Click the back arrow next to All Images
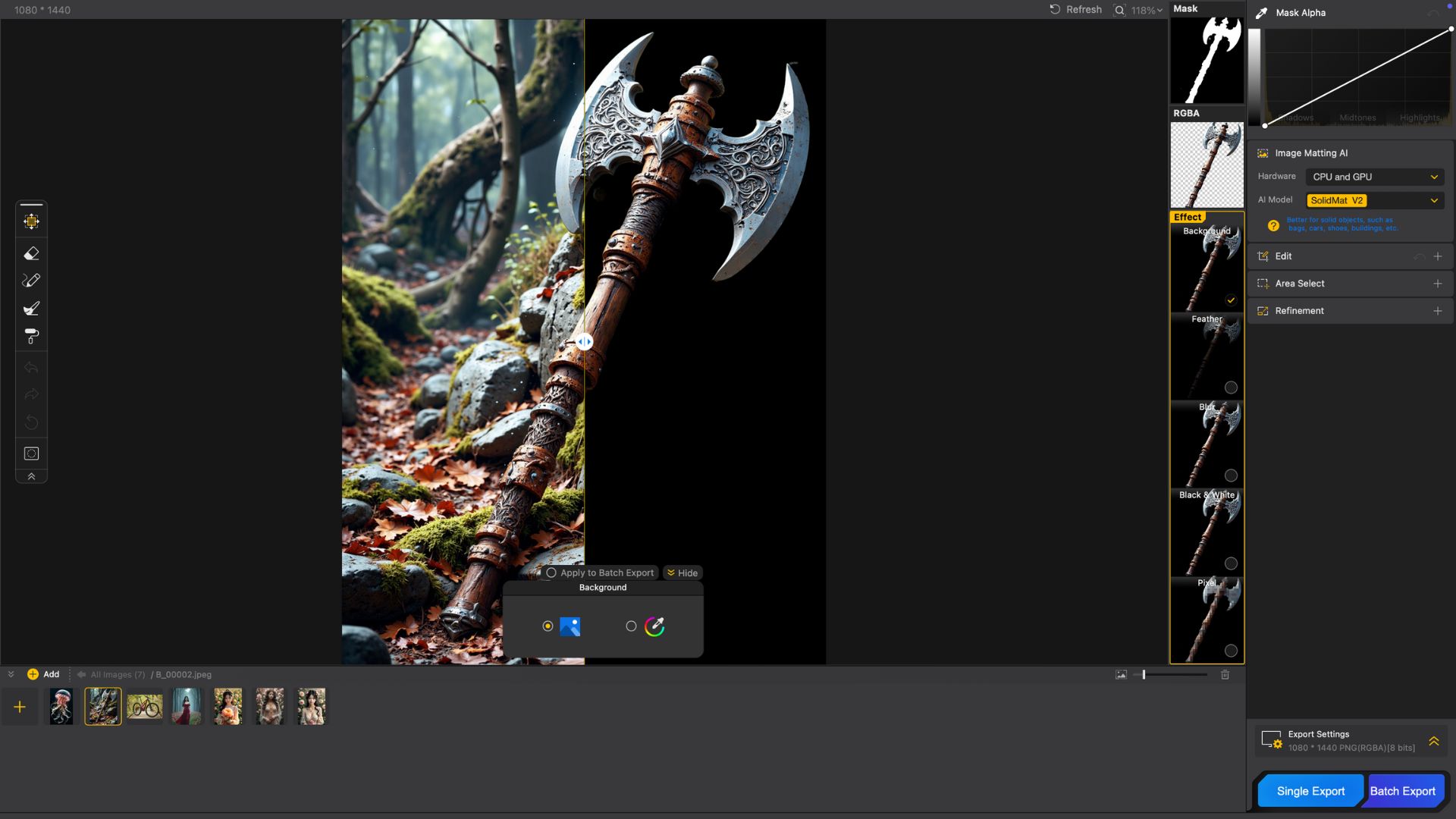 (x=81, y=675)
